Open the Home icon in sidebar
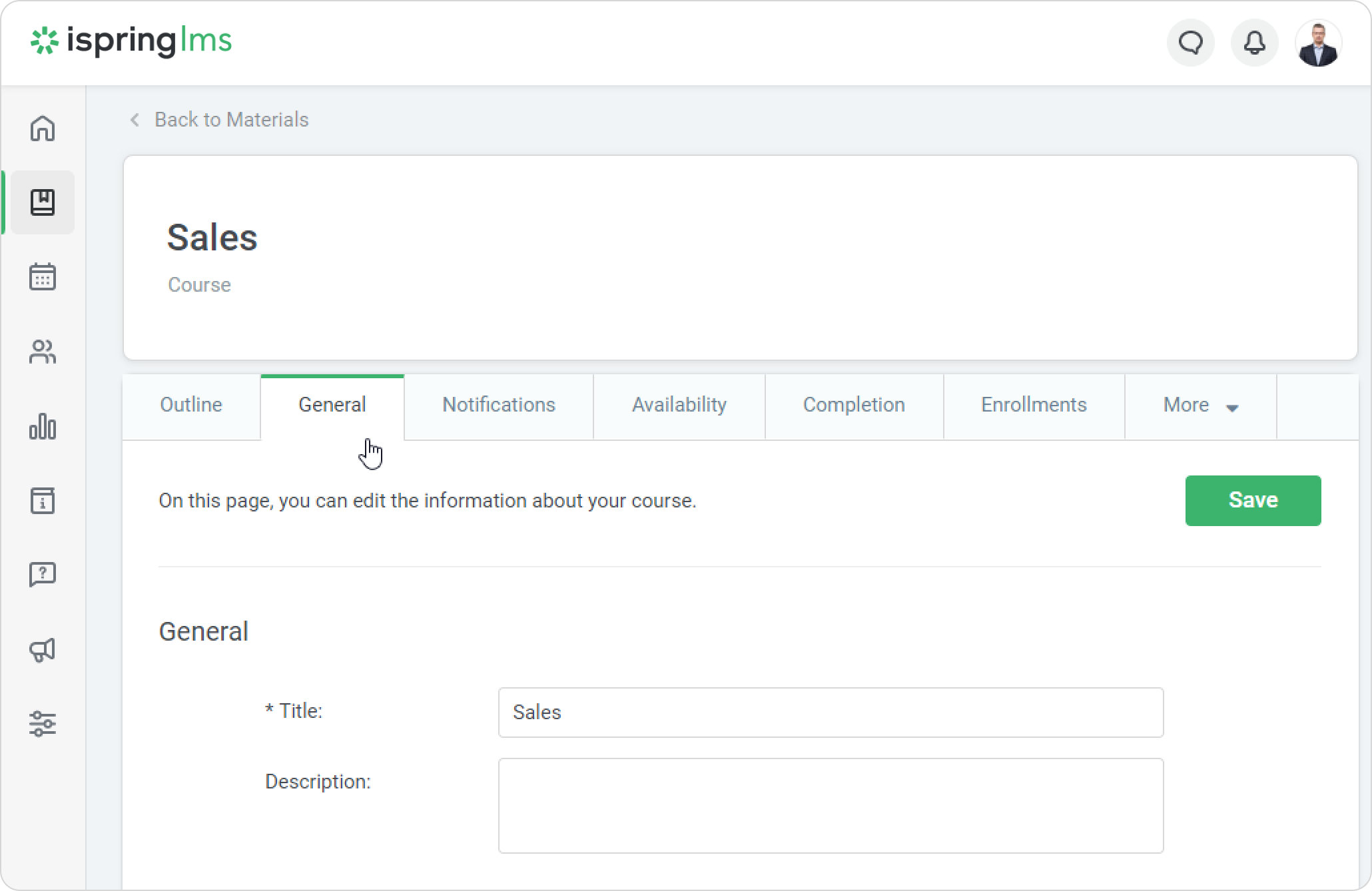Image resolution: width=1372 pixels, height=891 pixels. click(x=43, y=128)
